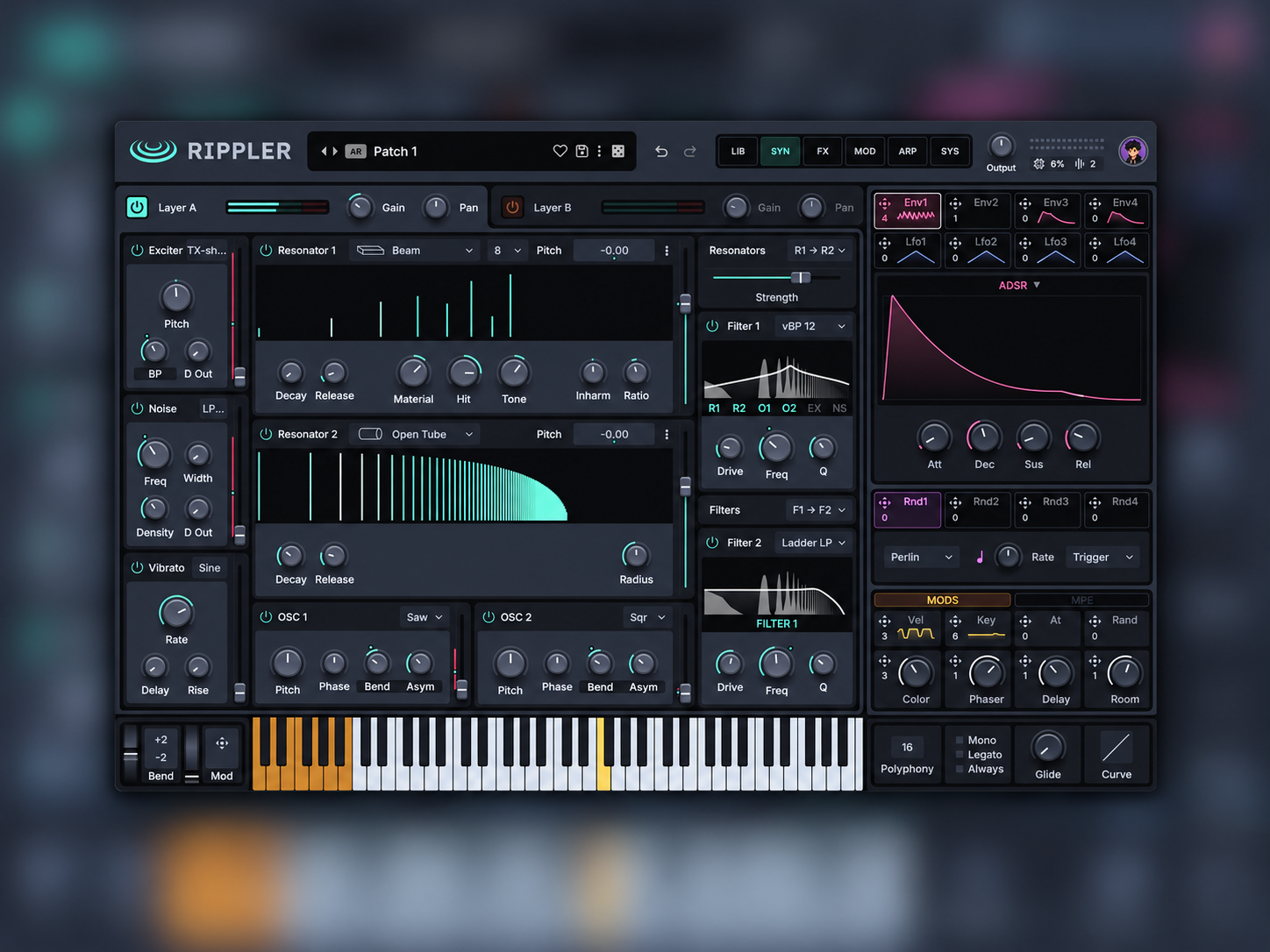Toggle Filter 1 power
The width and height of the screenshot is (1270, 952).
[x=712, y=326]
